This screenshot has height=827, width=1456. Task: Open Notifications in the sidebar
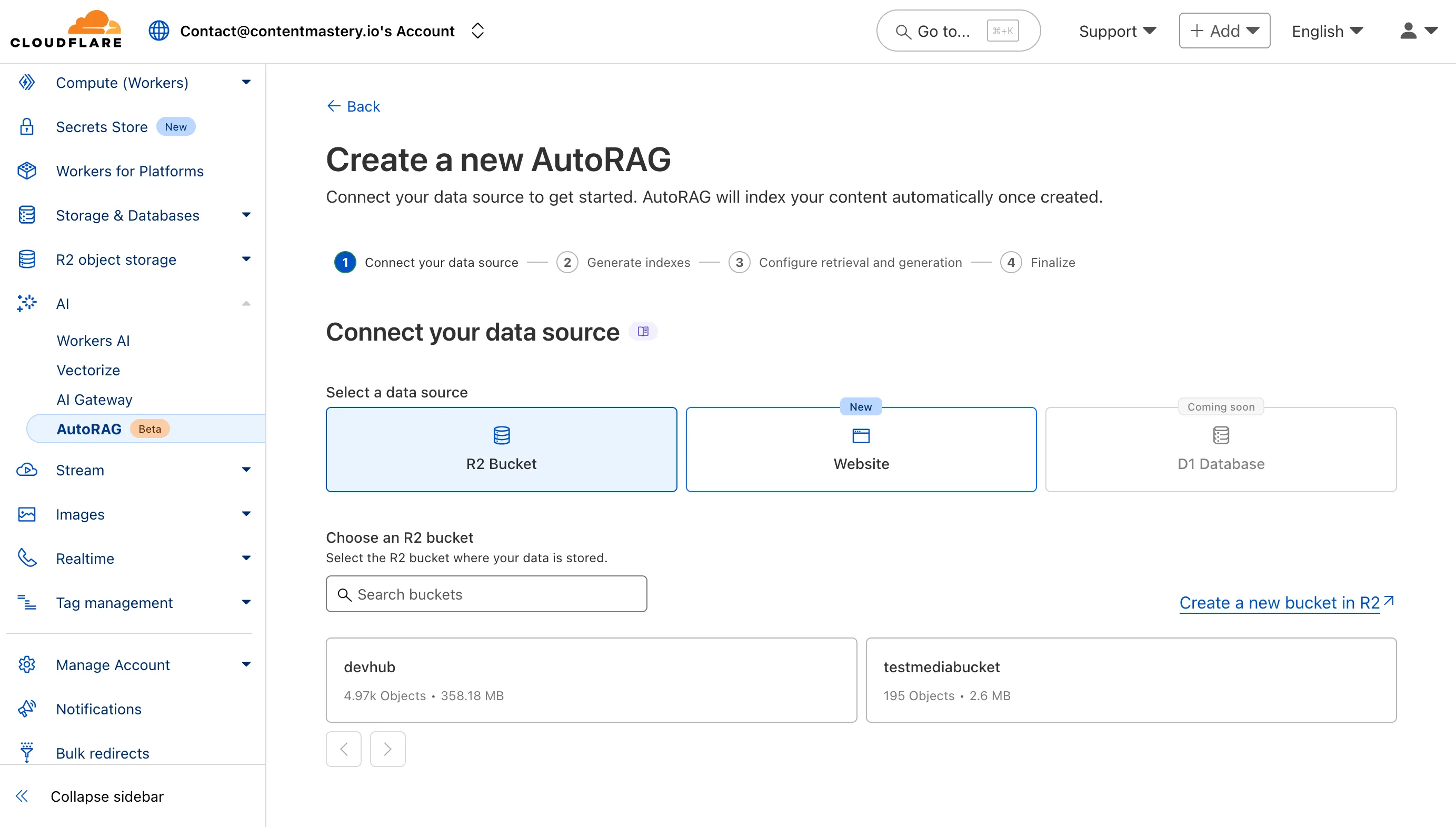(99, 709)
